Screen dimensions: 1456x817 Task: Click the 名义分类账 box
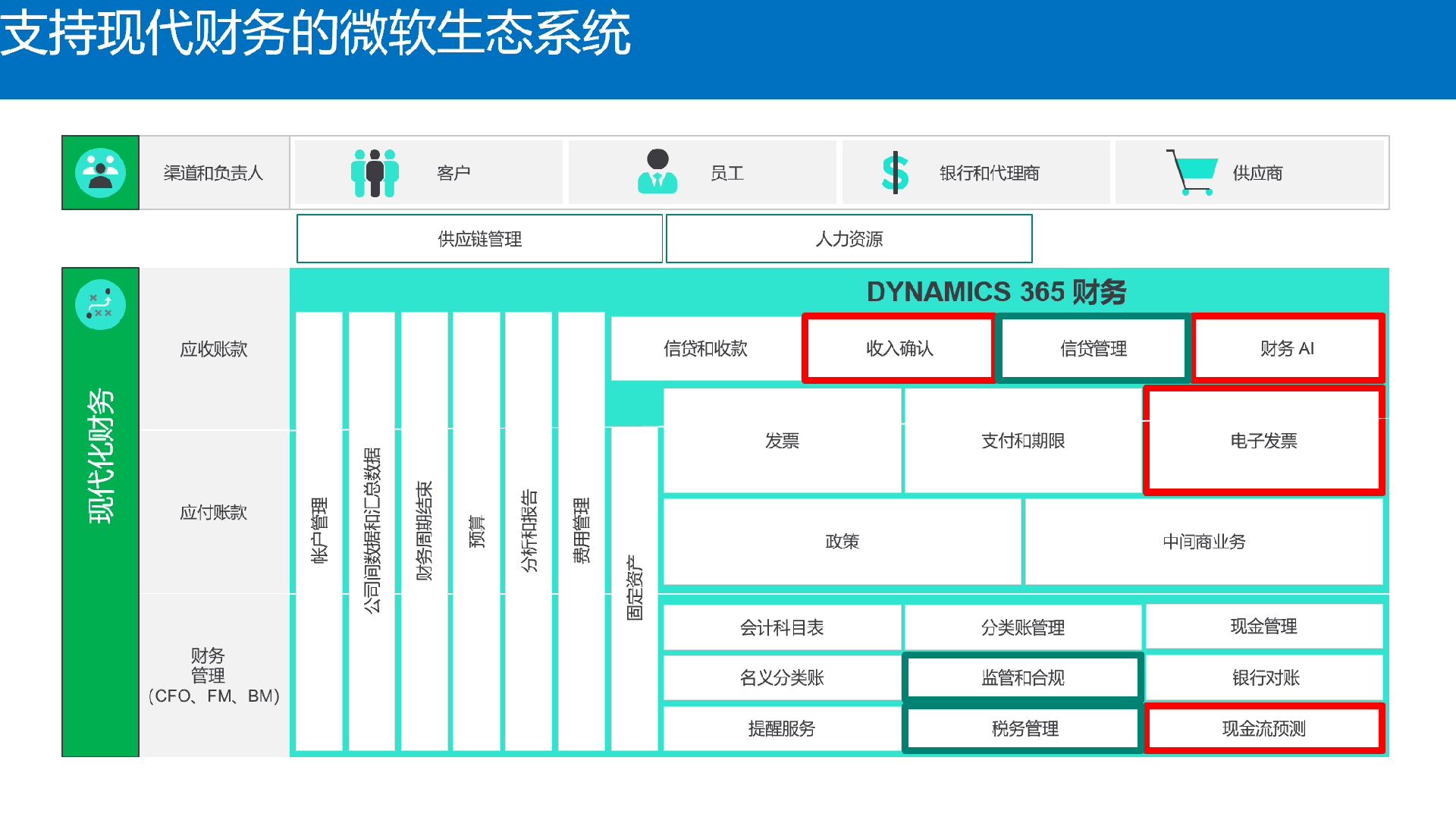(782, 677)
